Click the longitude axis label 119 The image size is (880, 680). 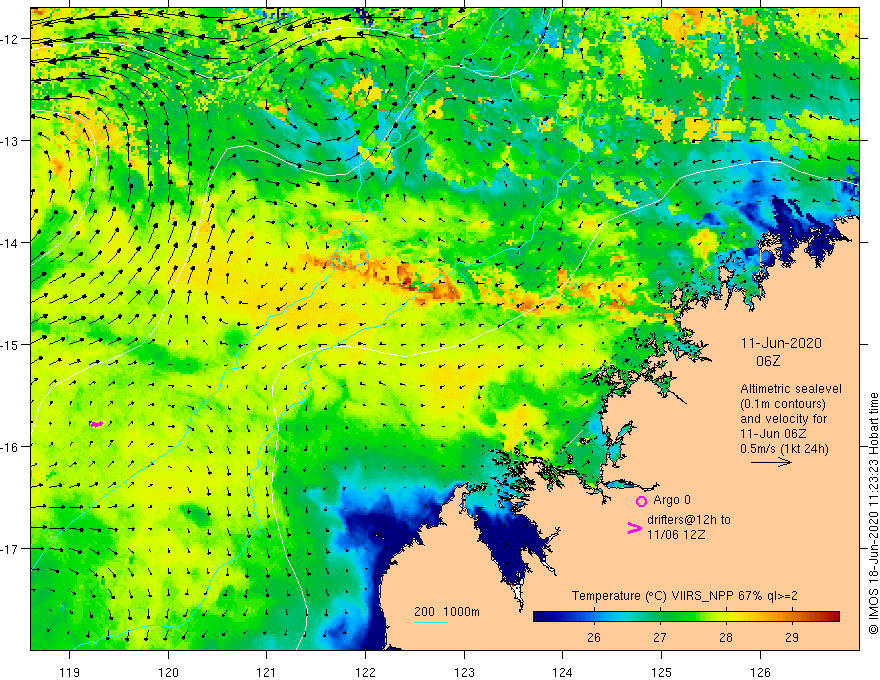coord(70,672)
